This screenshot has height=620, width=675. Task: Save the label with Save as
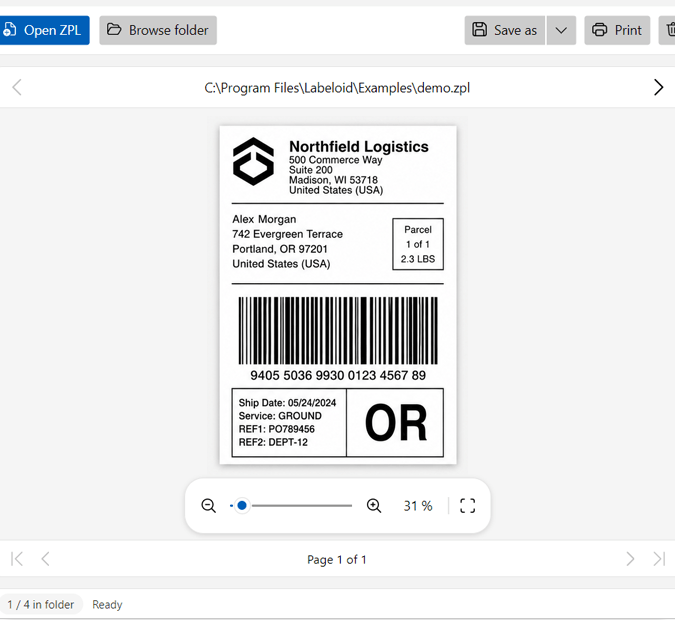(x=505, y=30)
